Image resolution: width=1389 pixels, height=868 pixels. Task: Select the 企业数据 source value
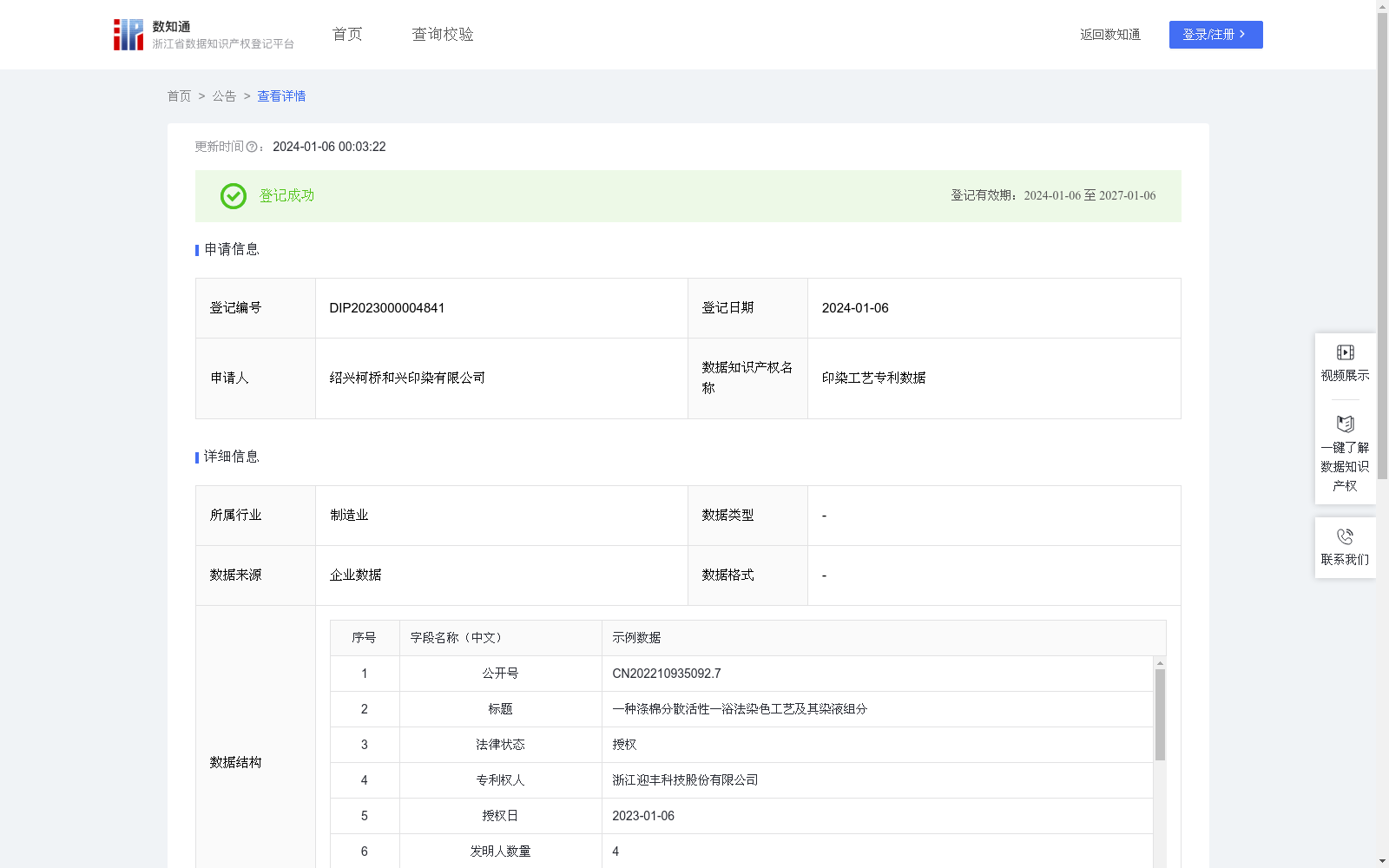355,575
